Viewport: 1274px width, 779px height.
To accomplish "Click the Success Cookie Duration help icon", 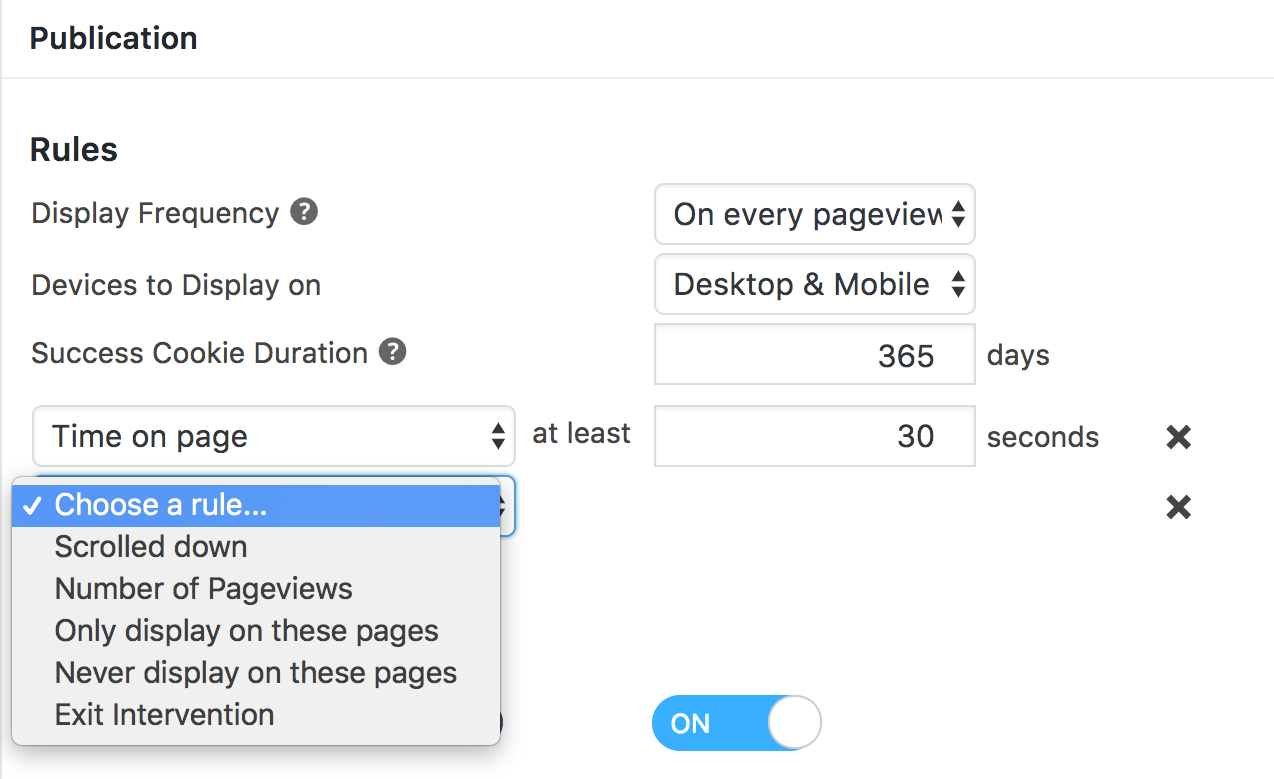I will tap(393, 352).
